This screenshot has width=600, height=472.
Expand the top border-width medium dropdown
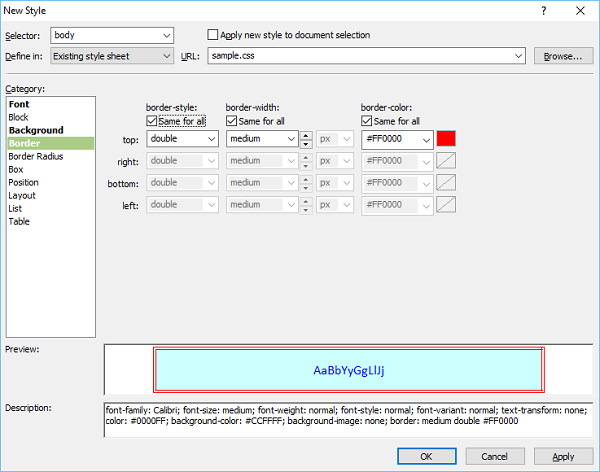coord(262,139)
